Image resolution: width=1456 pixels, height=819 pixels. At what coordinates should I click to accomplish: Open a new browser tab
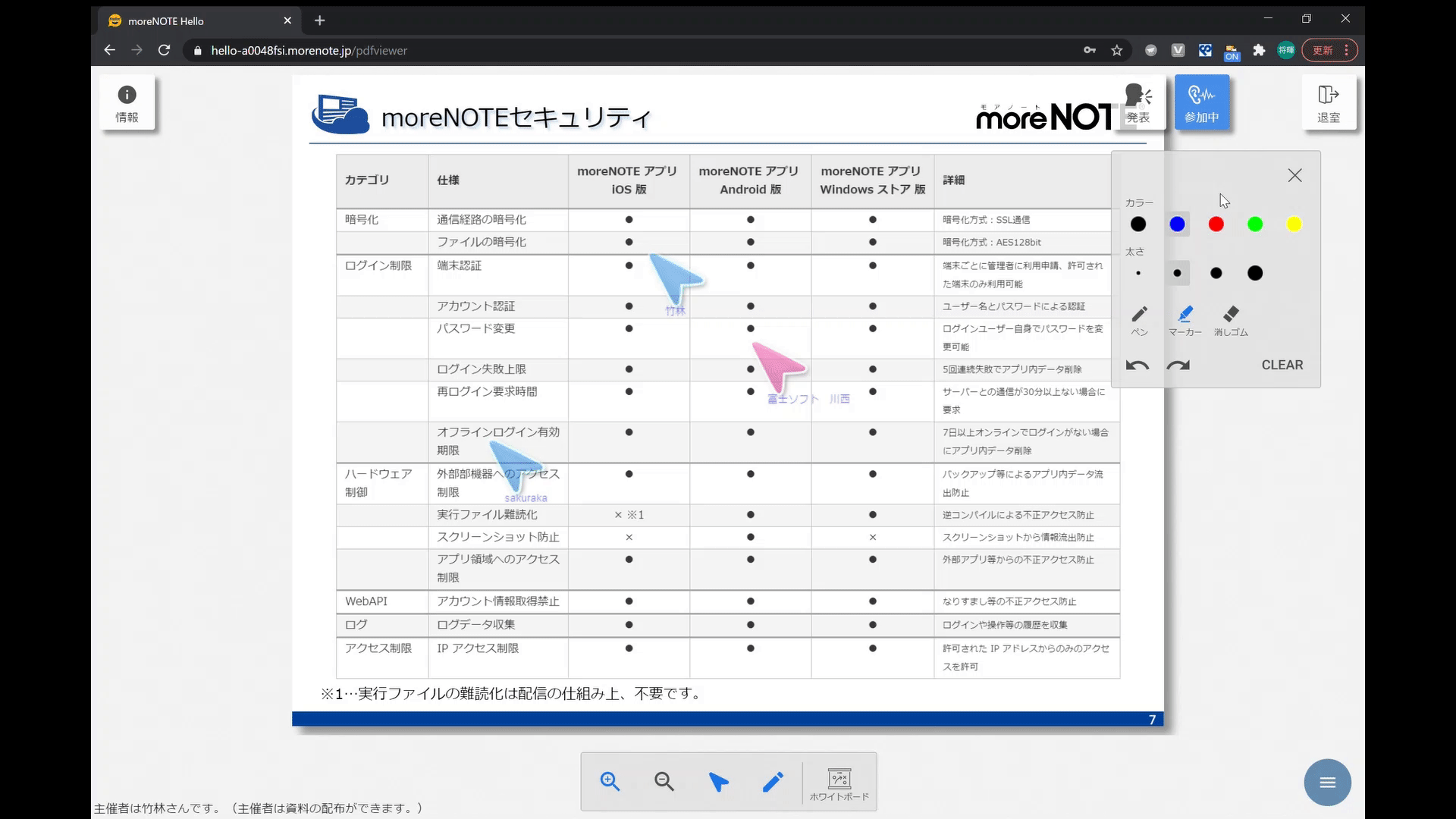point(319,20)
